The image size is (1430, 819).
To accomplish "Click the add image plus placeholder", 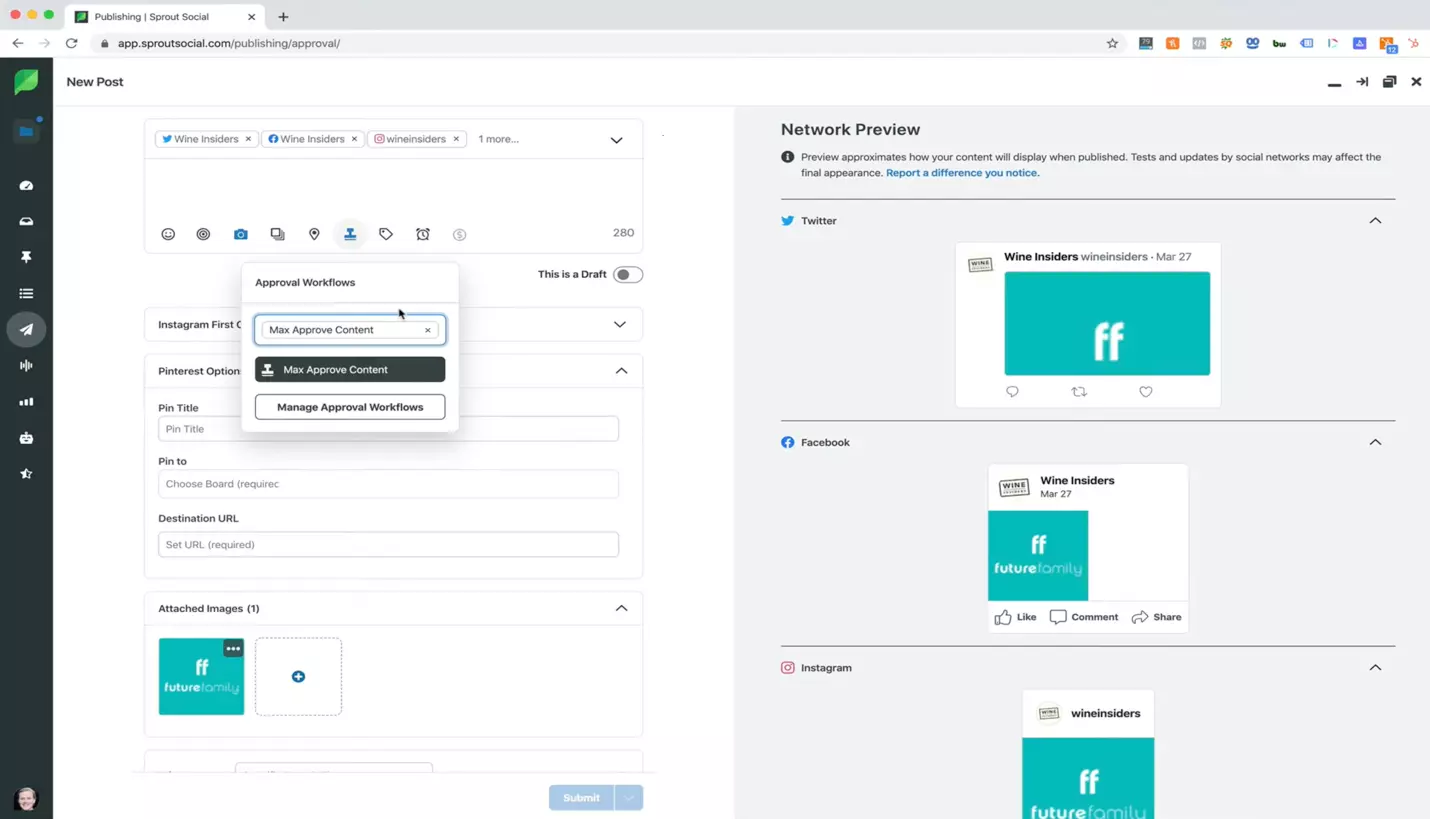I will (298, 677).
